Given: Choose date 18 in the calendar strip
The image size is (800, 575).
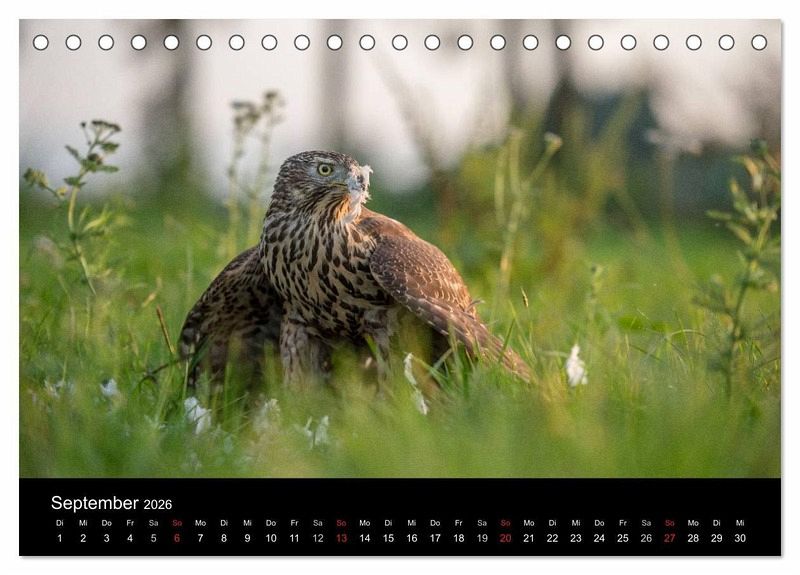Looking at the screenshot, I should coord(458,538).
